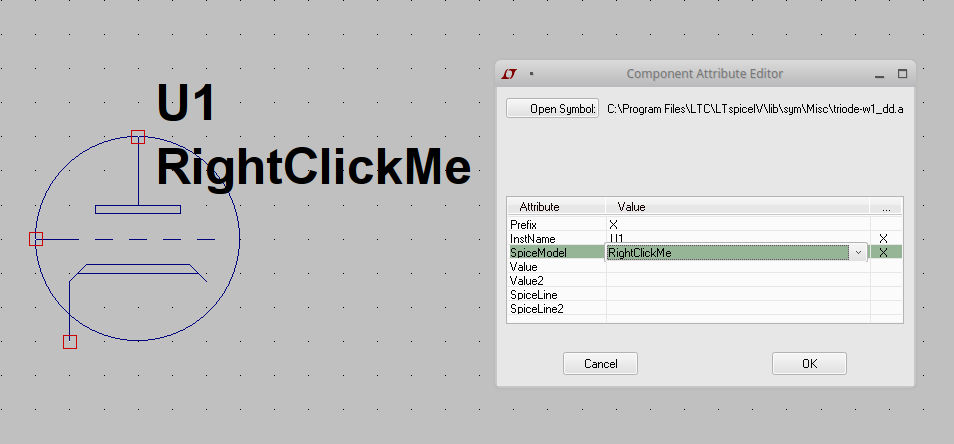Minimize the Component Attribute Editor window
The image size is (954, 444).
pyautogui.click(x=879, y=74)
